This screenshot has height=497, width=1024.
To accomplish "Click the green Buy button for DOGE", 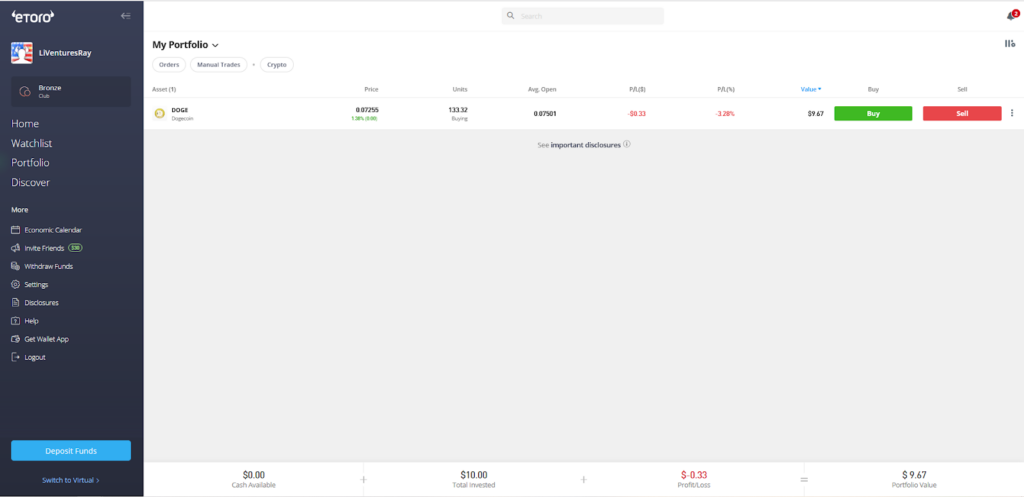I will [x=873, y=114].
